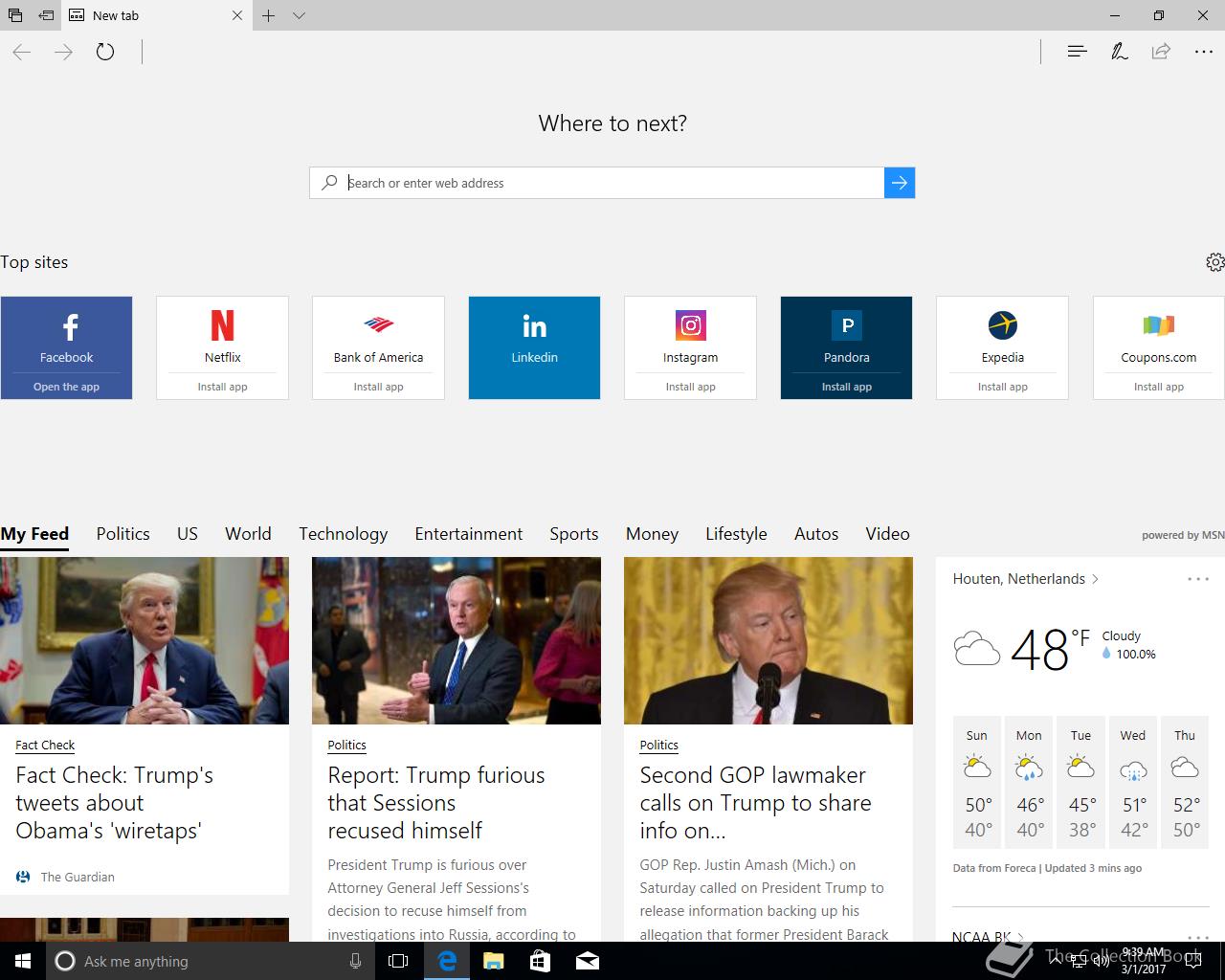
Task: Click the Fact Check category label
Action: click(x=45, y=745)
